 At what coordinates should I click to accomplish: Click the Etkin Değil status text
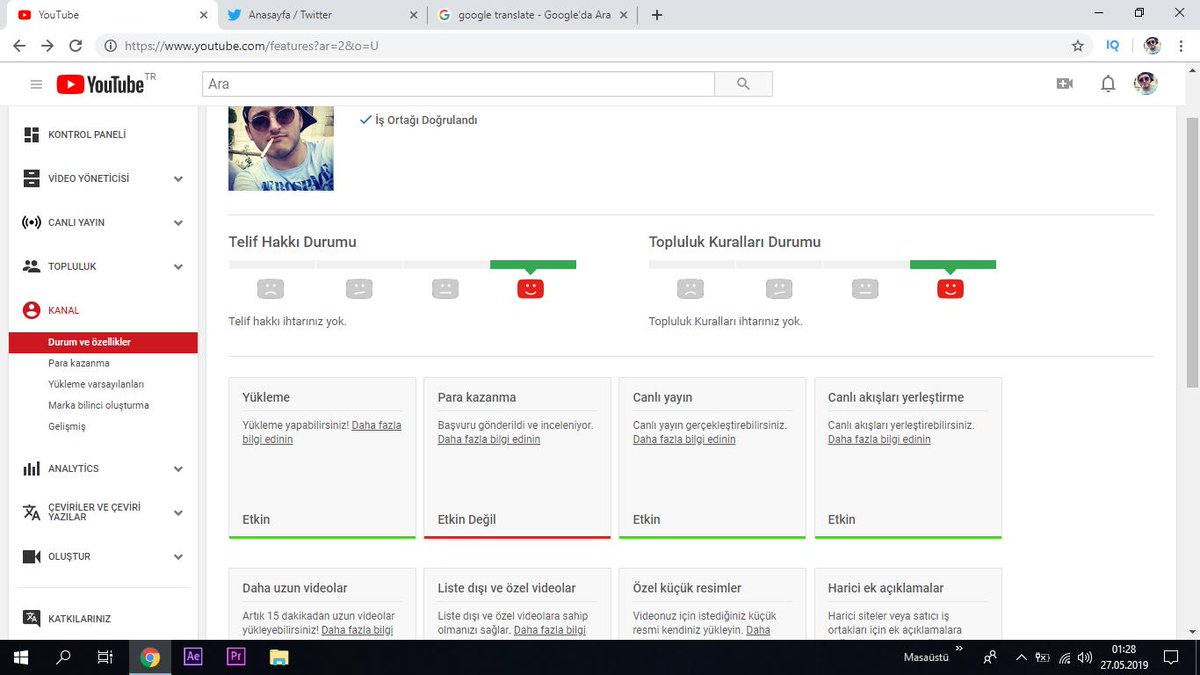coord(467,519)
